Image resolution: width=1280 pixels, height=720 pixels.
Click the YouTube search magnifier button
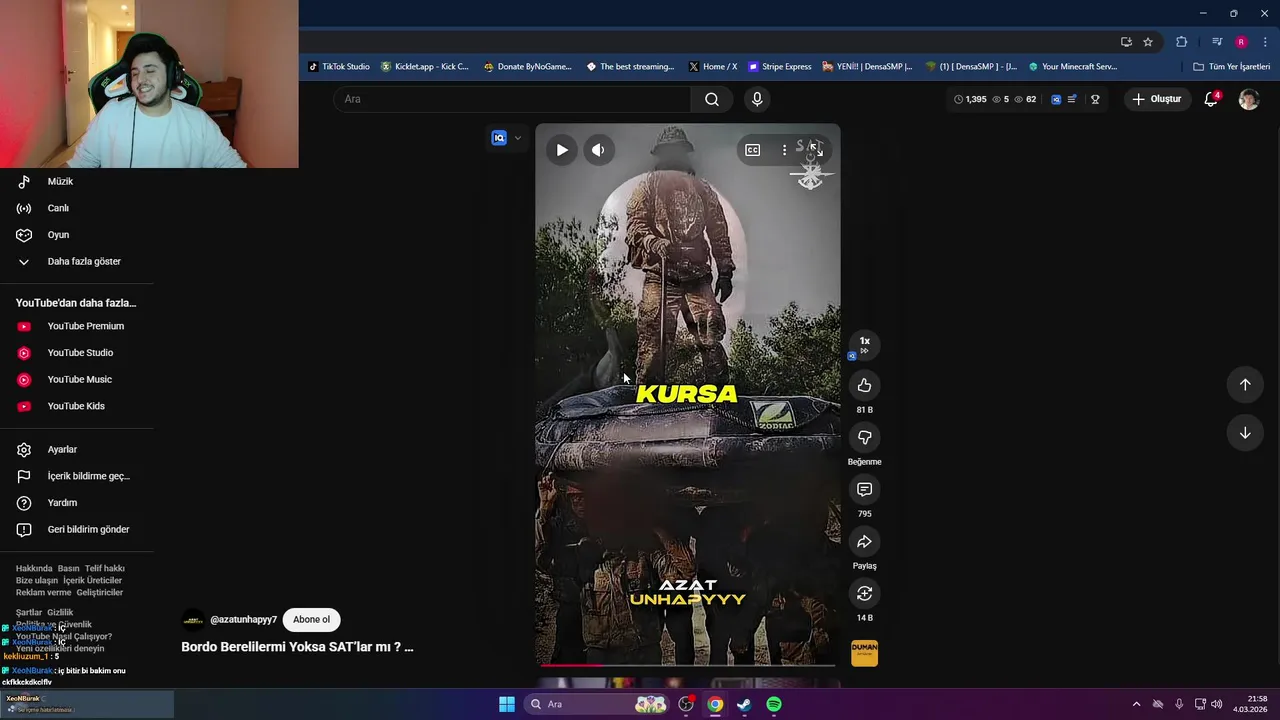[x=712, y=99]
